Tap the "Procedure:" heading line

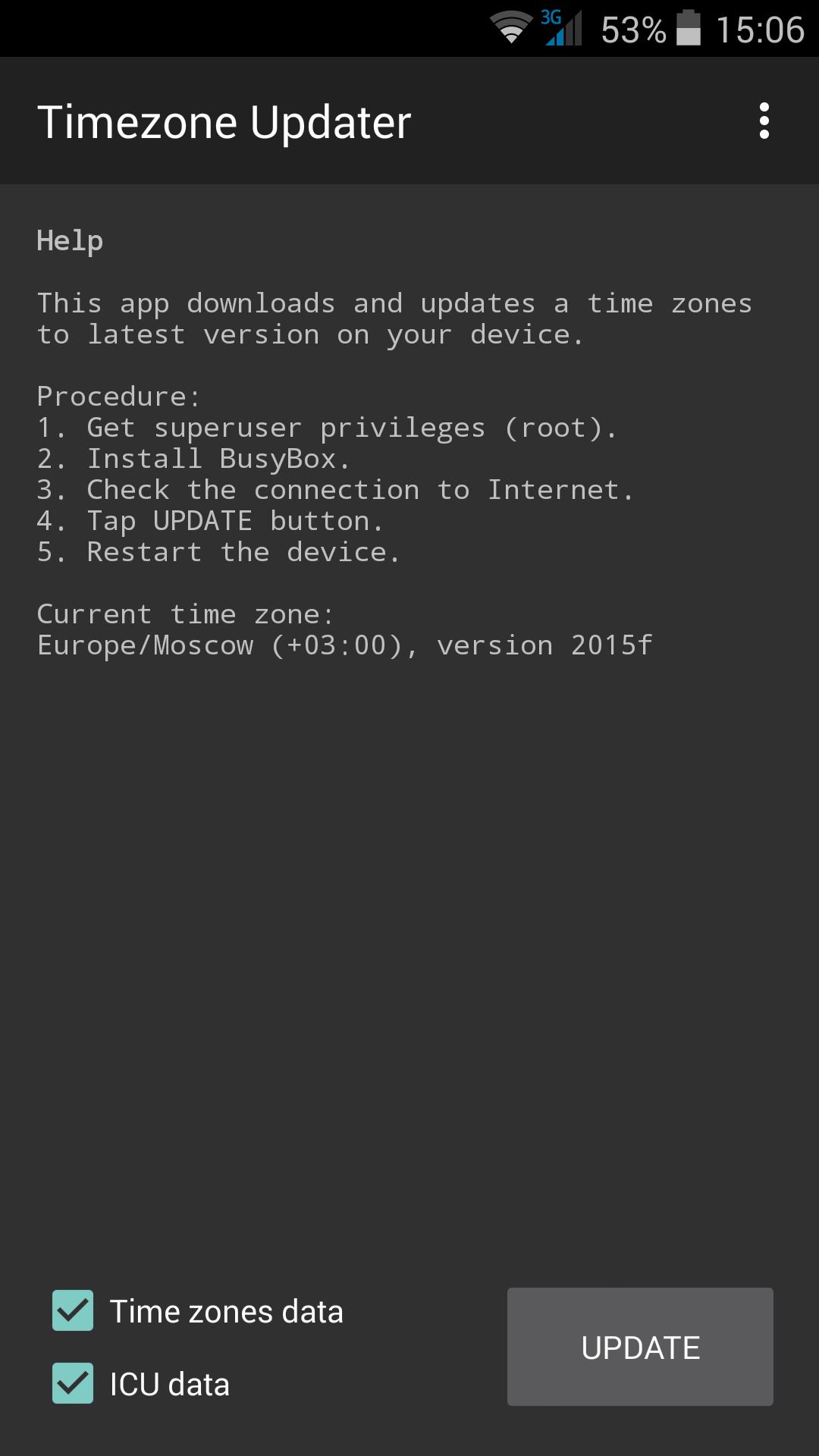click(x=118, y=397)
